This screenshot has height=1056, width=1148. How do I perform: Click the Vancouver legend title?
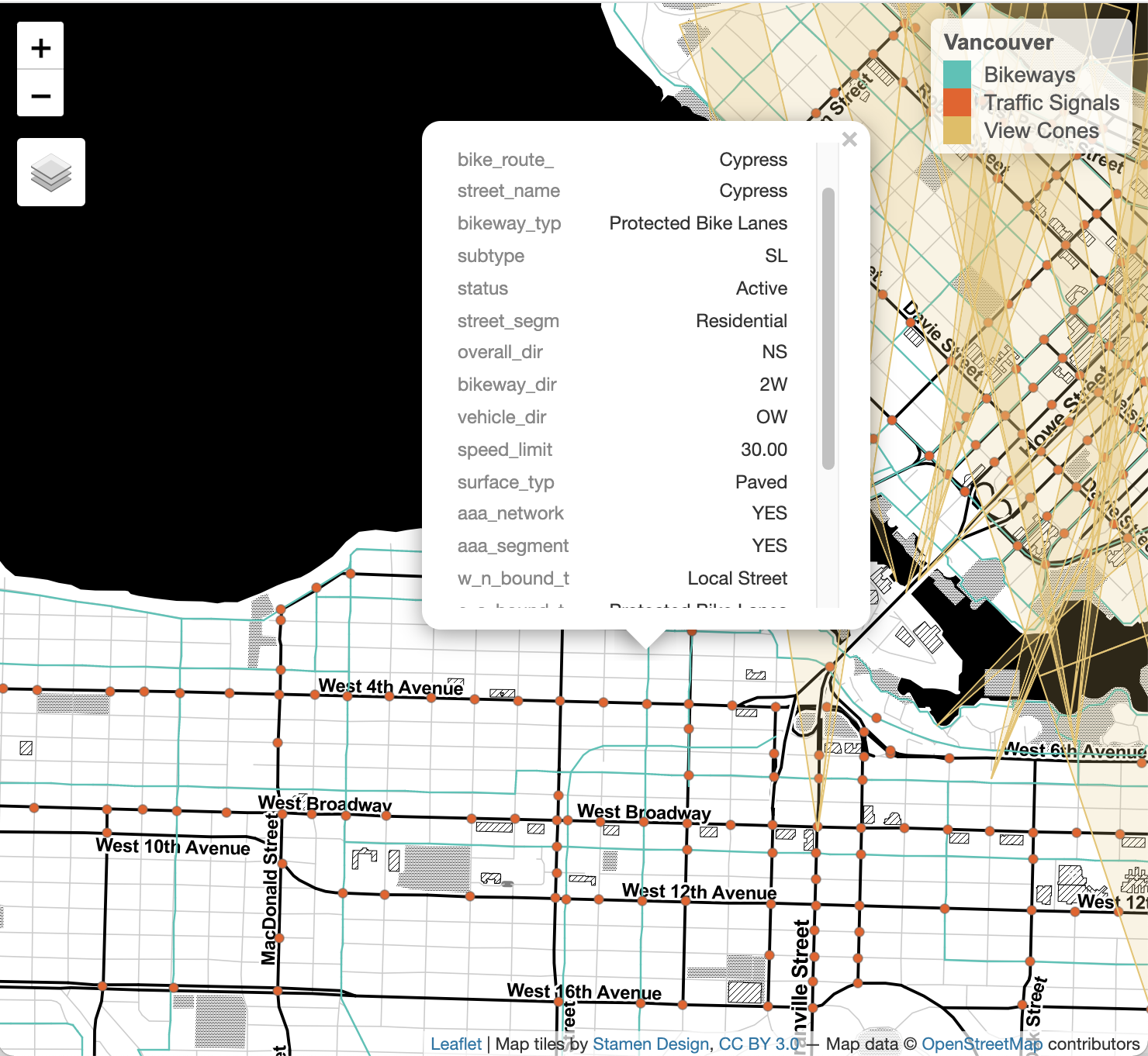(x=998, y=43)
